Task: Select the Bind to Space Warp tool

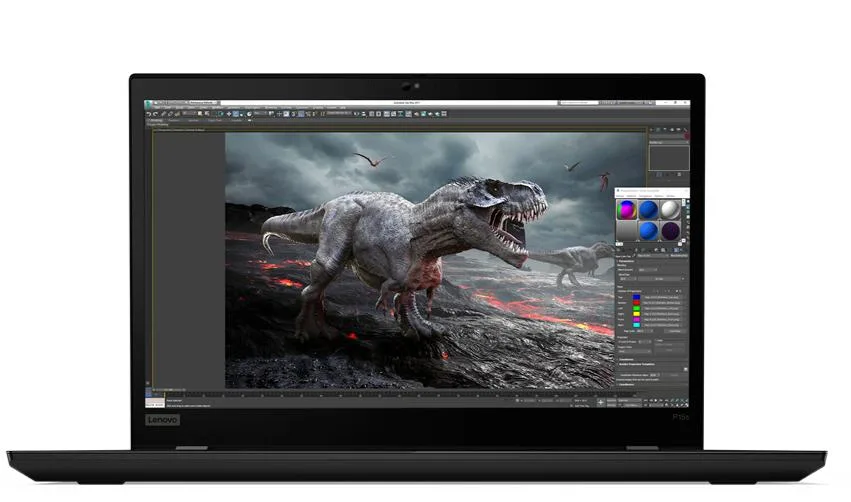Action: 177,114
